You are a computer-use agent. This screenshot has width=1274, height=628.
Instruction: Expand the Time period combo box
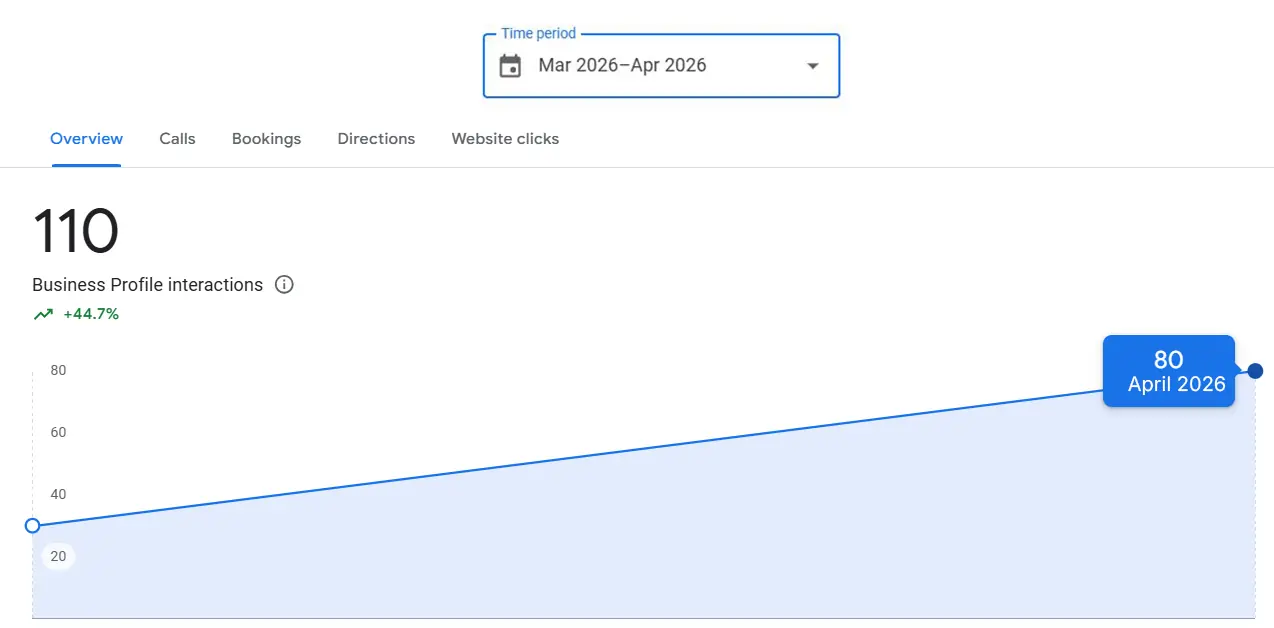660,65
